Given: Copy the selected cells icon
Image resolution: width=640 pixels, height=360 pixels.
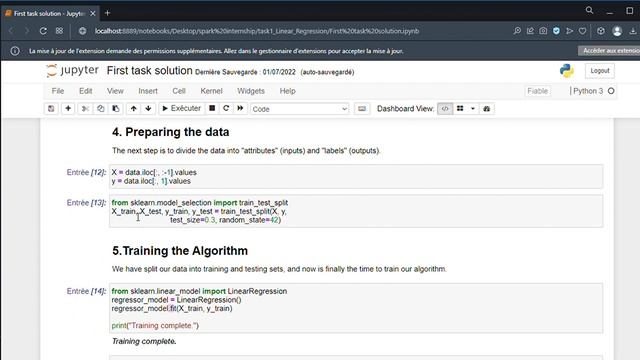Looking at the screenshot, I should pos(100,109).
